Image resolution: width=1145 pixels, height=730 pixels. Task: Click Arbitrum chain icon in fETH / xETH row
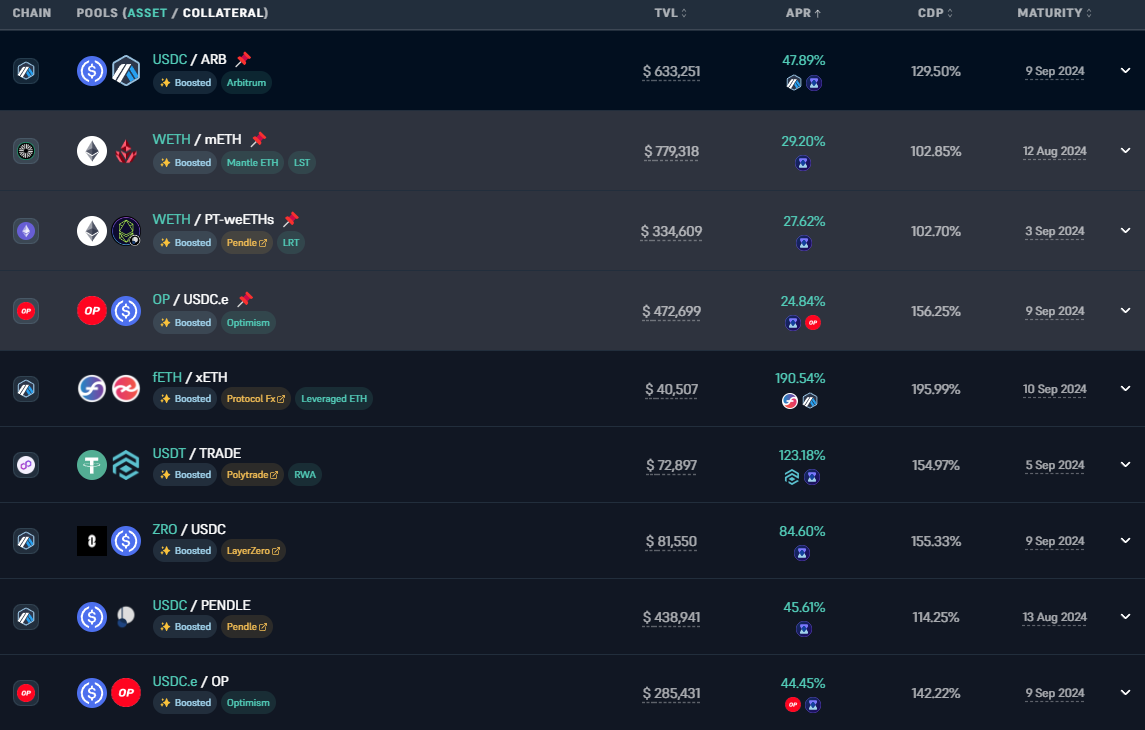coord(26,389)
